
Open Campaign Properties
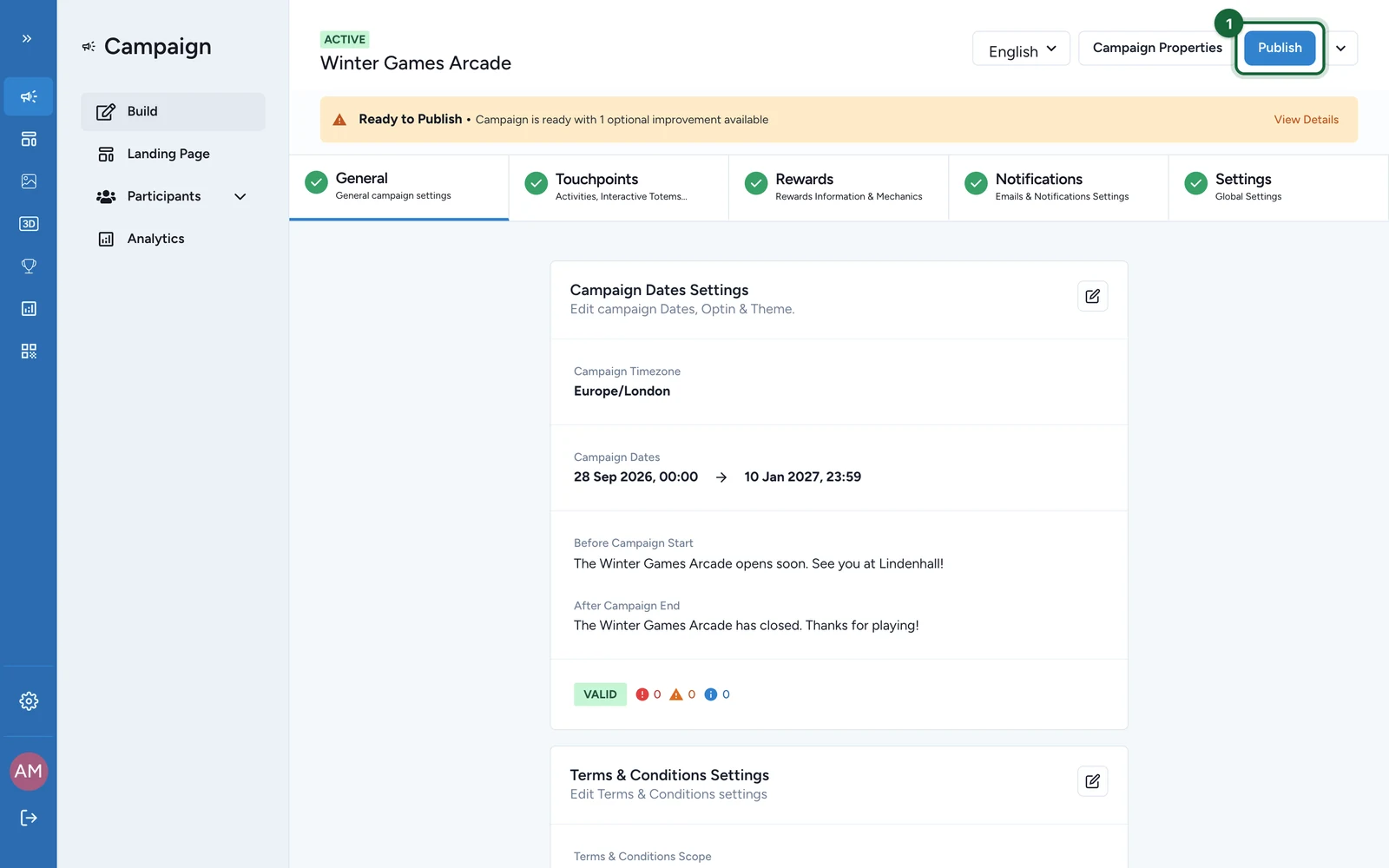tap(1157, 48)
